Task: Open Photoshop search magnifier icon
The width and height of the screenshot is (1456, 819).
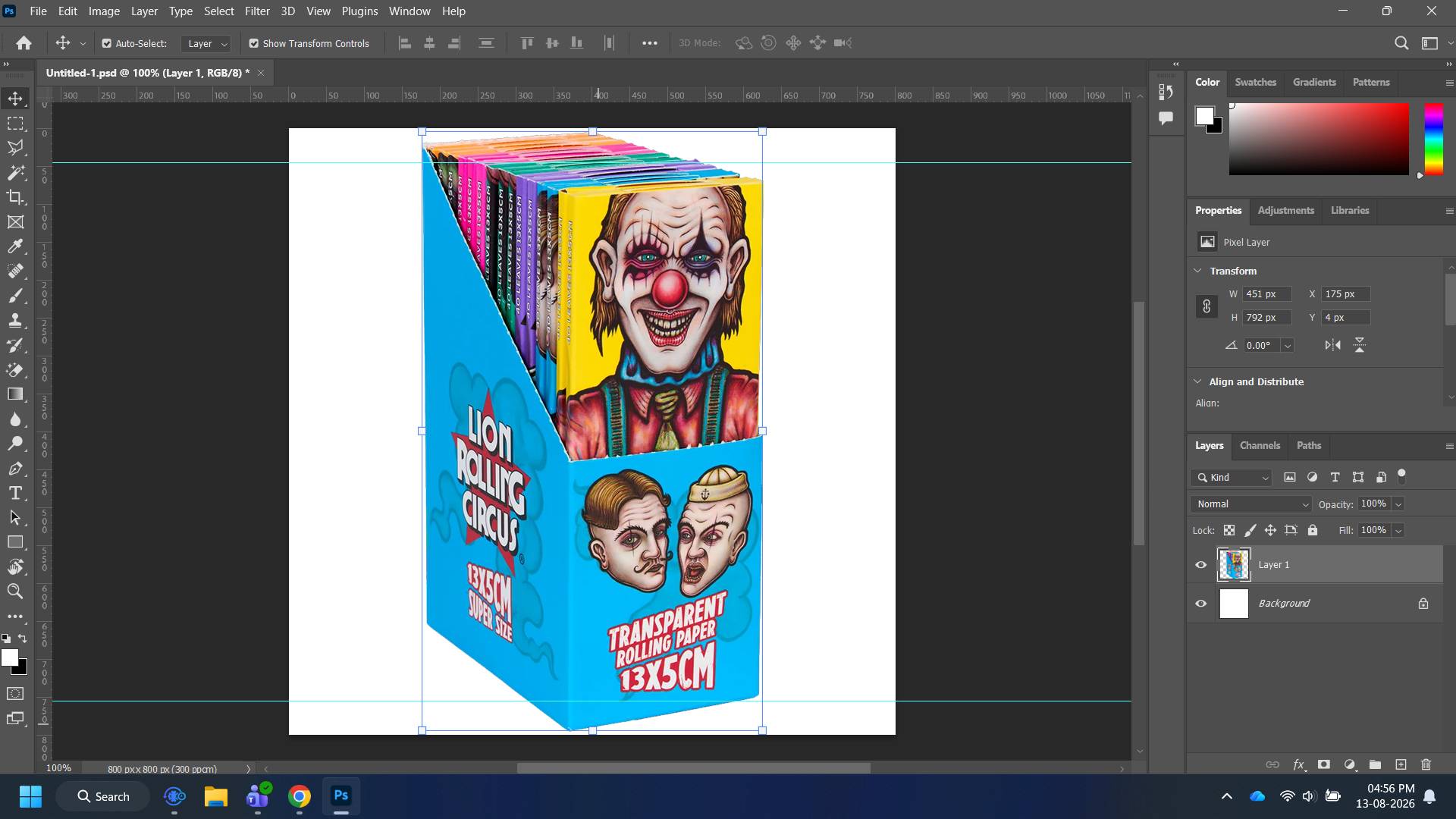Action: pos(1401,43)
